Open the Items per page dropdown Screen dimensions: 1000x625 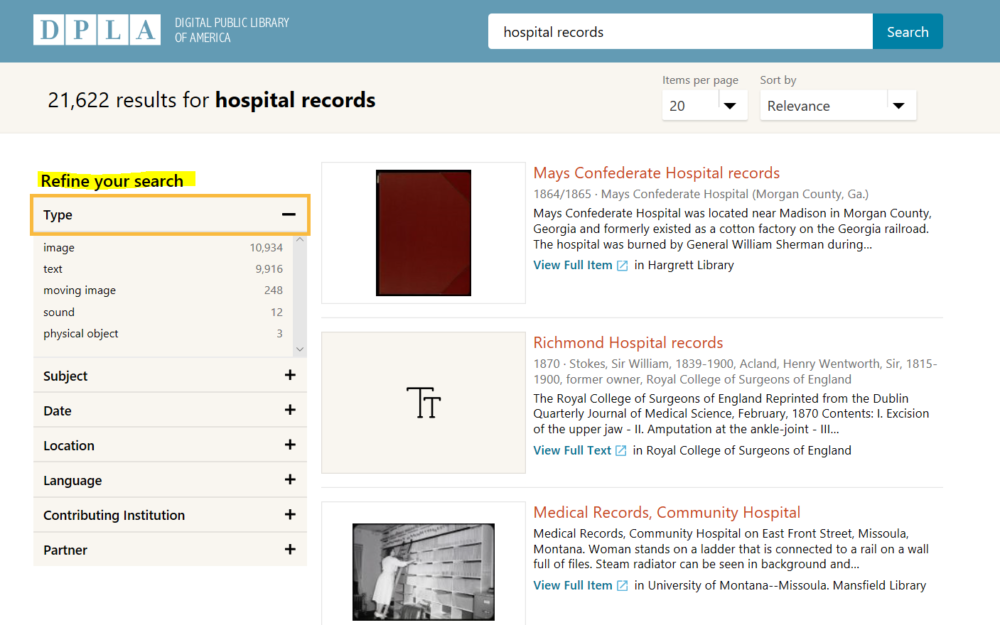[x=704, y=104]
